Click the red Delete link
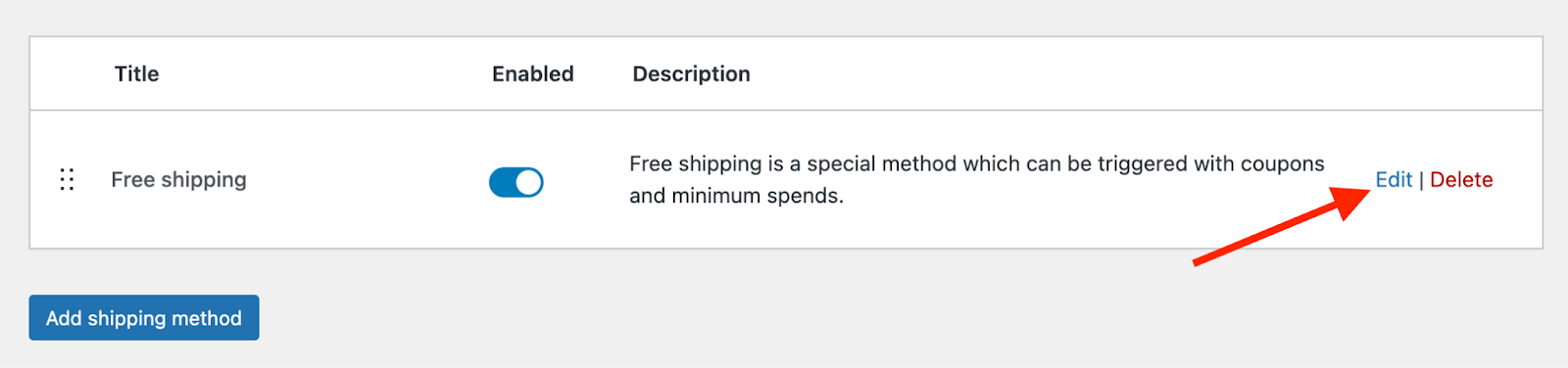Image resolution: width=1568 pixels, height=368 pixels. 1461,180
